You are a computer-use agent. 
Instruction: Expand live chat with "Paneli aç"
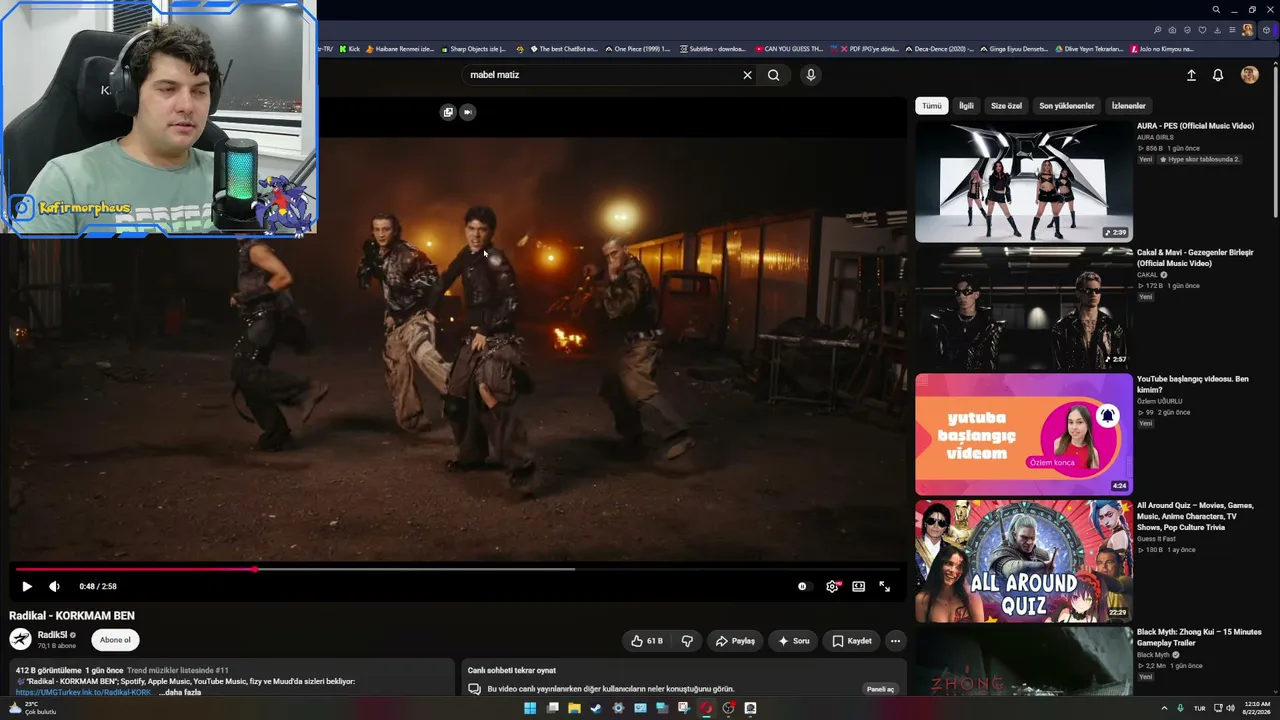[x=880, y=689]
